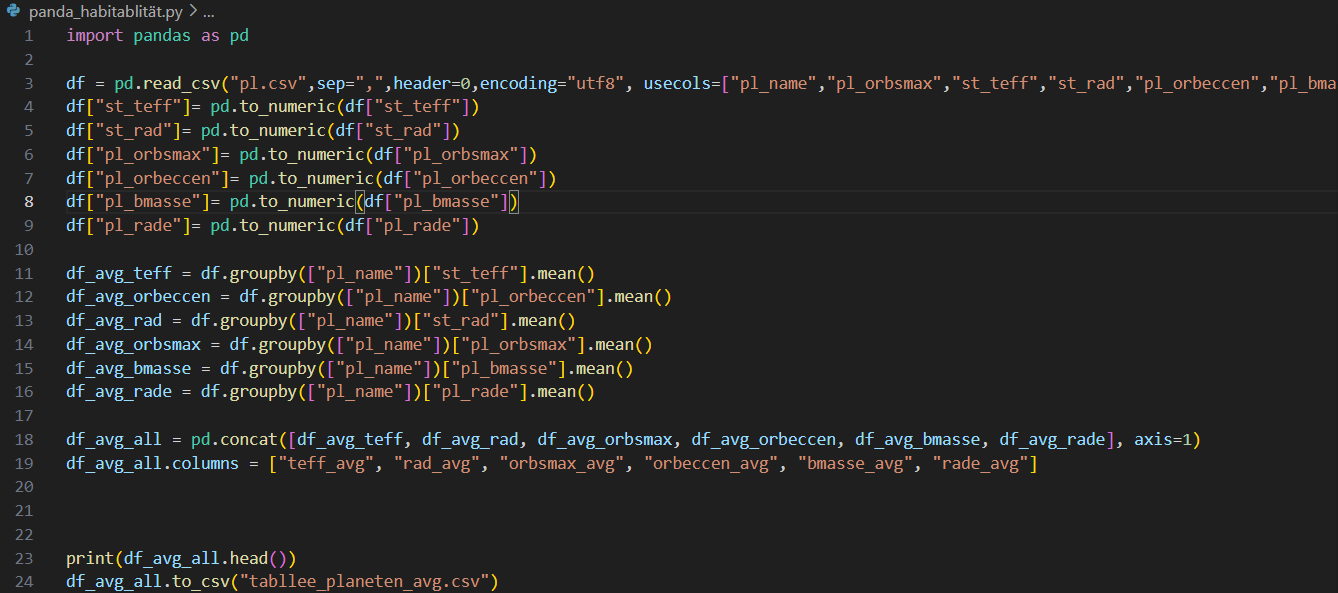Click the 'print' function on line 23
1338x593 pixels.
90,558
